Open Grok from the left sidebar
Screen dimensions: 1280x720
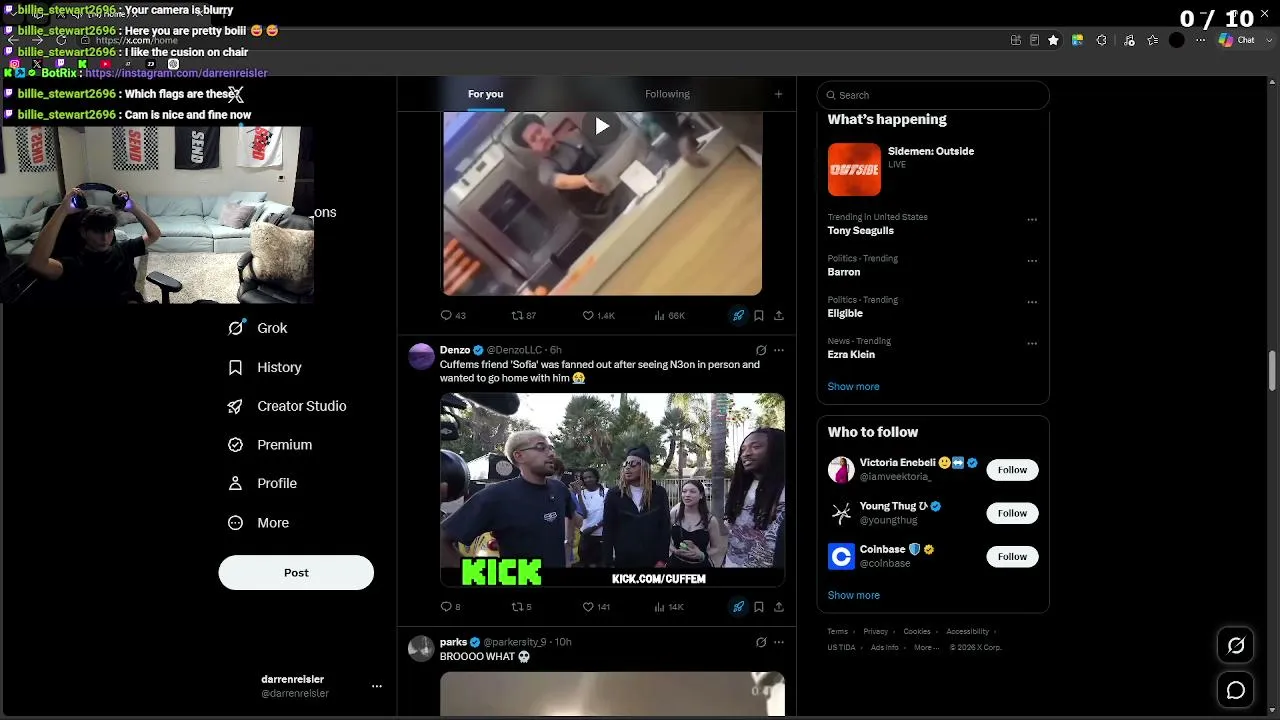[x=258, y=328]
